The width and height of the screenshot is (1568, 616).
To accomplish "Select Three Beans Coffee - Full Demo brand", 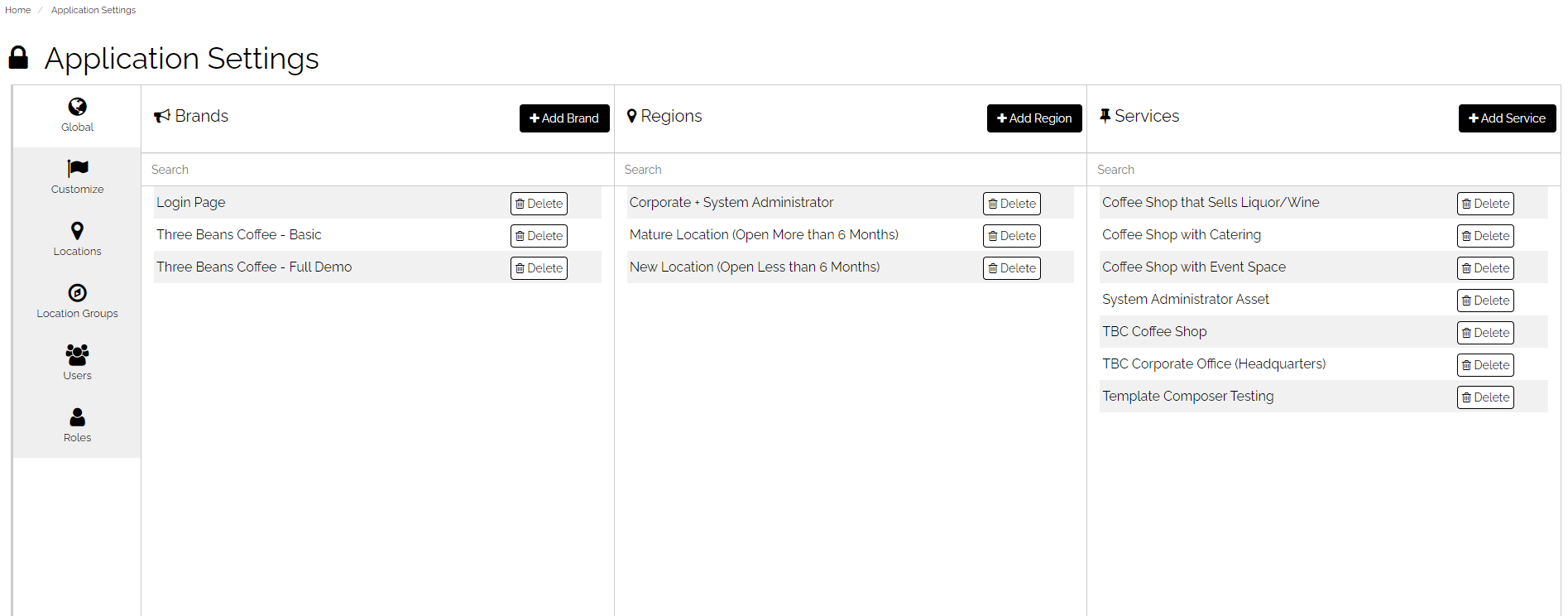I will tap(254, 267).
